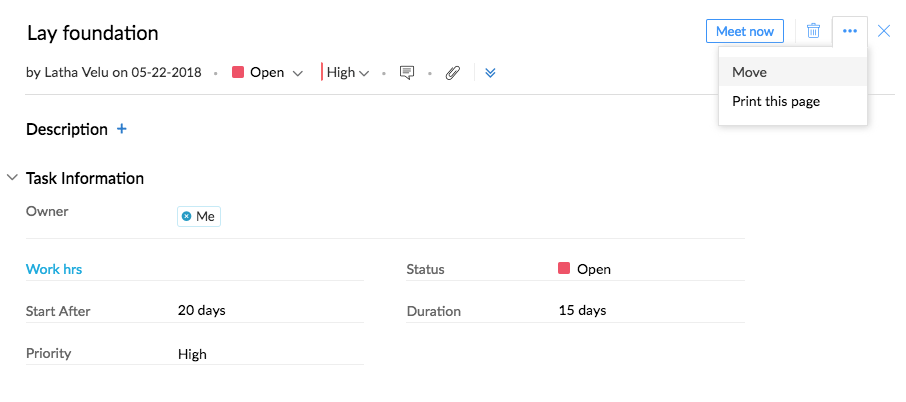Image resolution: width=906 pixels, height=402 pixels.
Task: Delete task using trash icon
Action: (x=813, y=31)
